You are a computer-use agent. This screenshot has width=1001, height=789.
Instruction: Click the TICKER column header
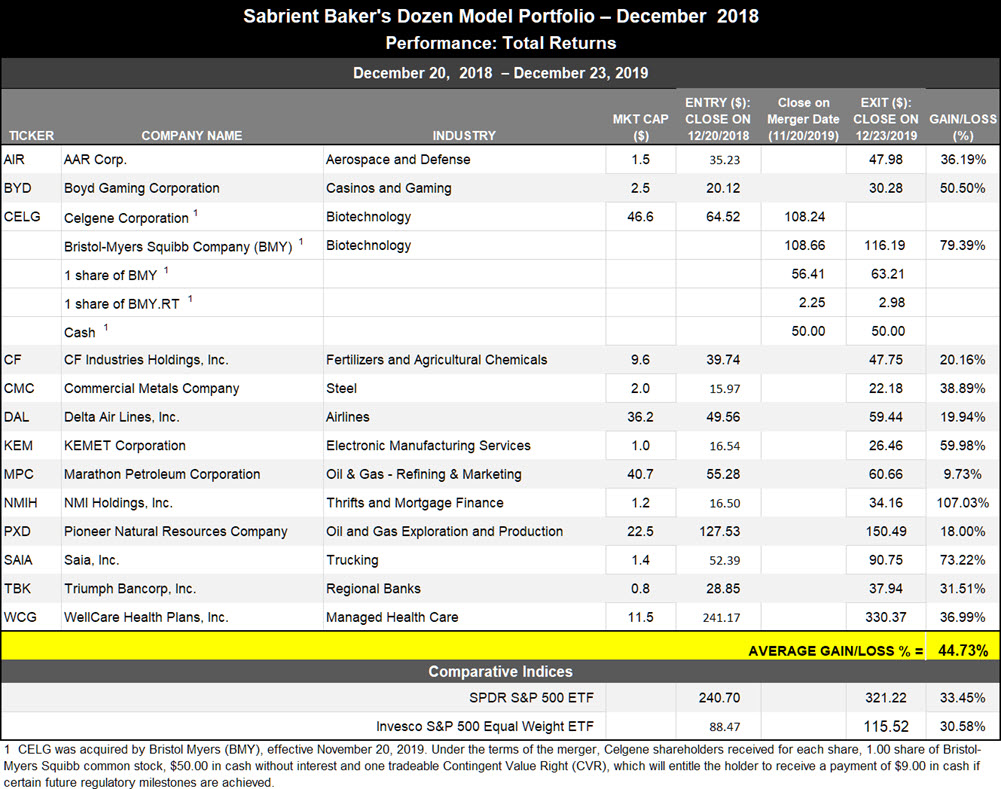coord(31,135)
